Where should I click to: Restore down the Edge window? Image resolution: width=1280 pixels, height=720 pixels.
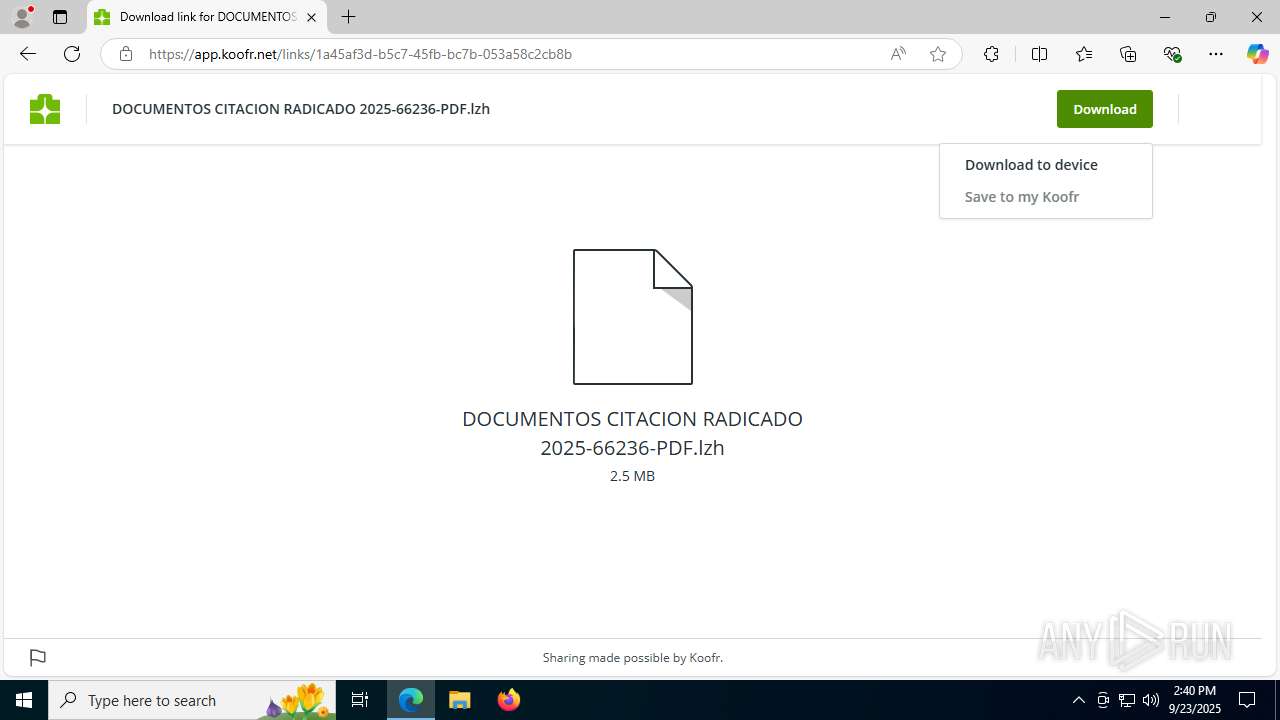(x=1211, y=17)
